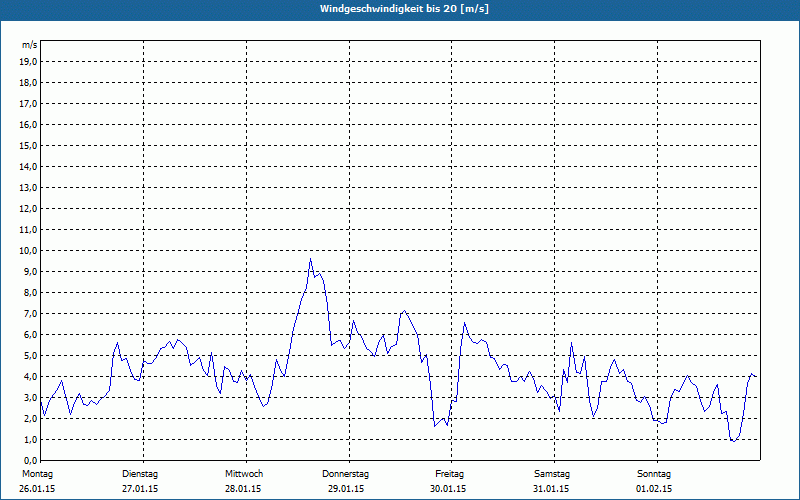Click the '14,0' y-axis label
The height and width of the screenshot is (500, 800).
28,166
